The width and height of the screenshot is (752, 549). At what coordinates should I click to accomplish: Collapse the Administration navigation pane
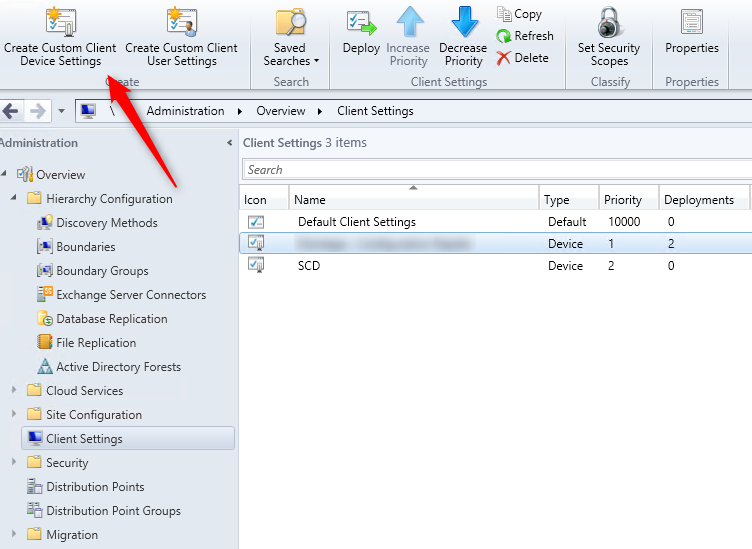230,142
